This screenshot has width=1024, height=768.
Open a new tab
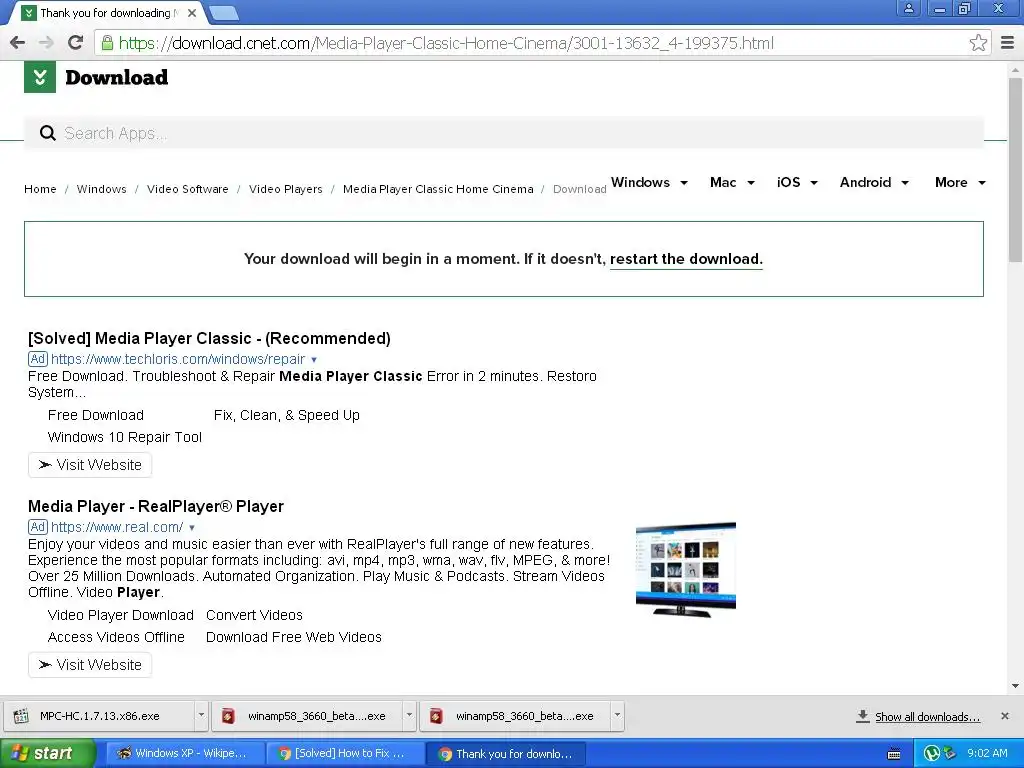pyautogui.click(x=225, y=12)
